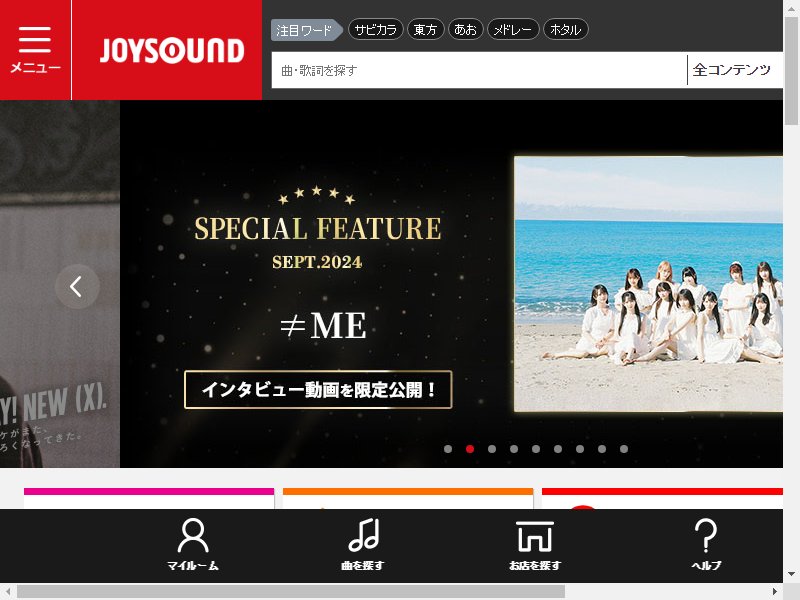Jump to seventh carousel slide dot

point(580,449)
